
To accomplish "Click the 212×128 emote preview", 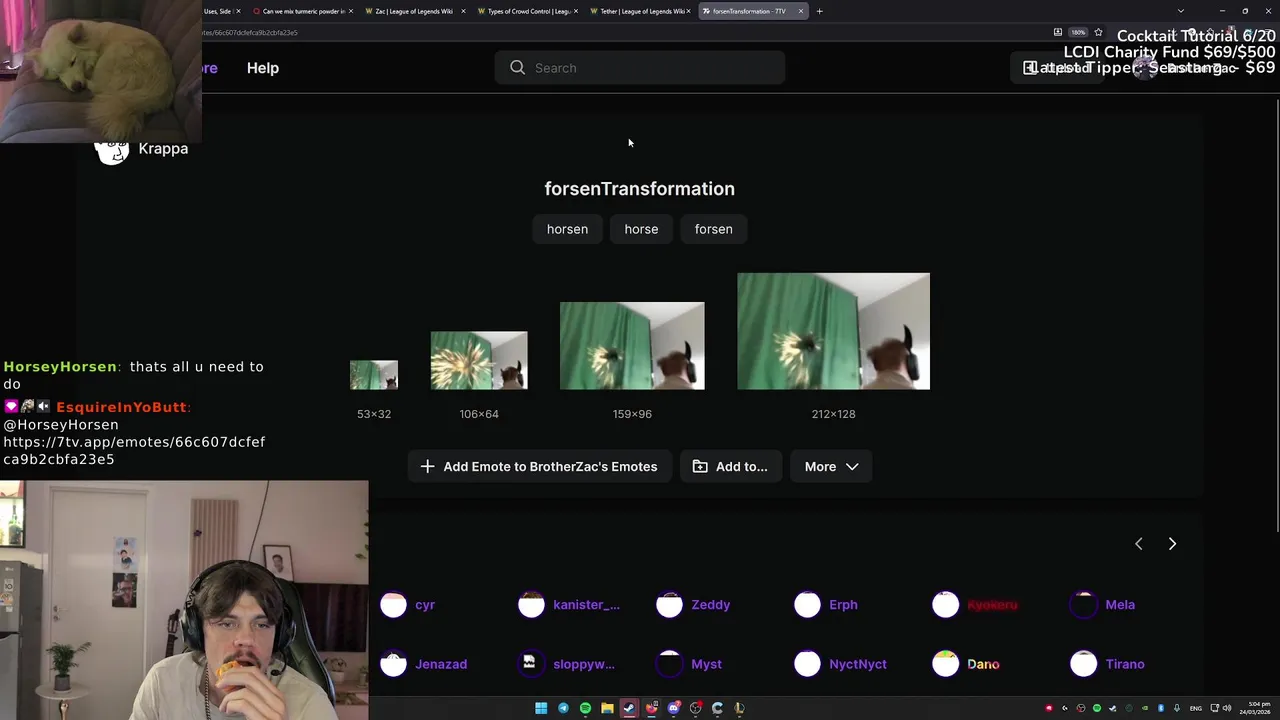I will 833,331.
